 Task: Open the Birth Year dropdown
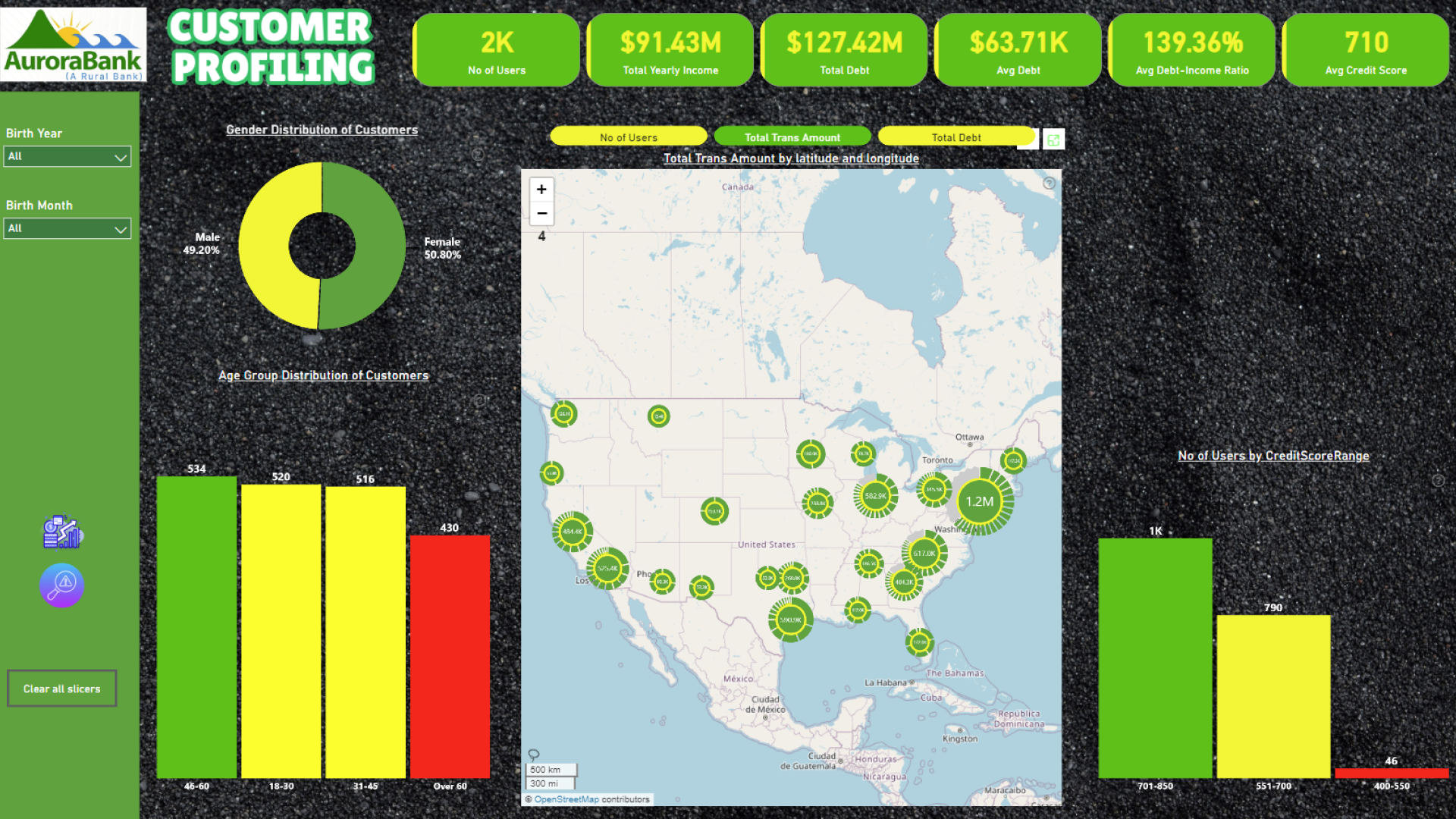pos(67,156)
